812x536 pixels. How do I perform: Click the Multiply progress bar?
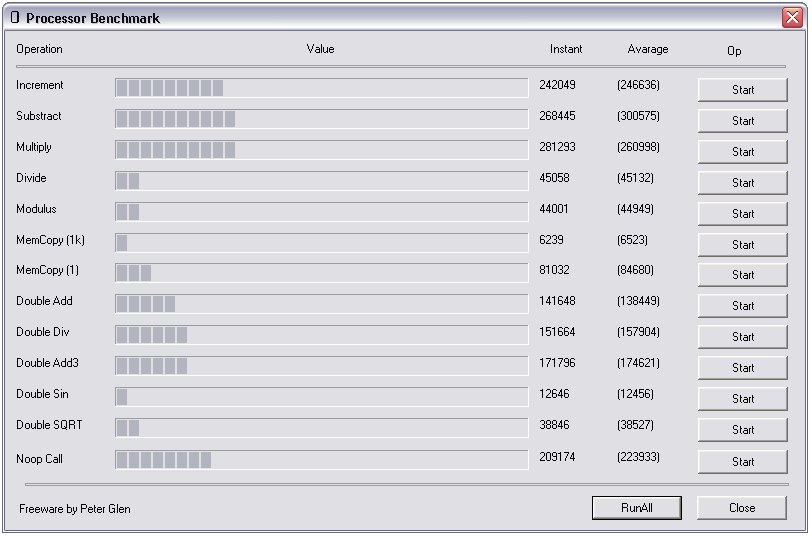pos(321,150)
